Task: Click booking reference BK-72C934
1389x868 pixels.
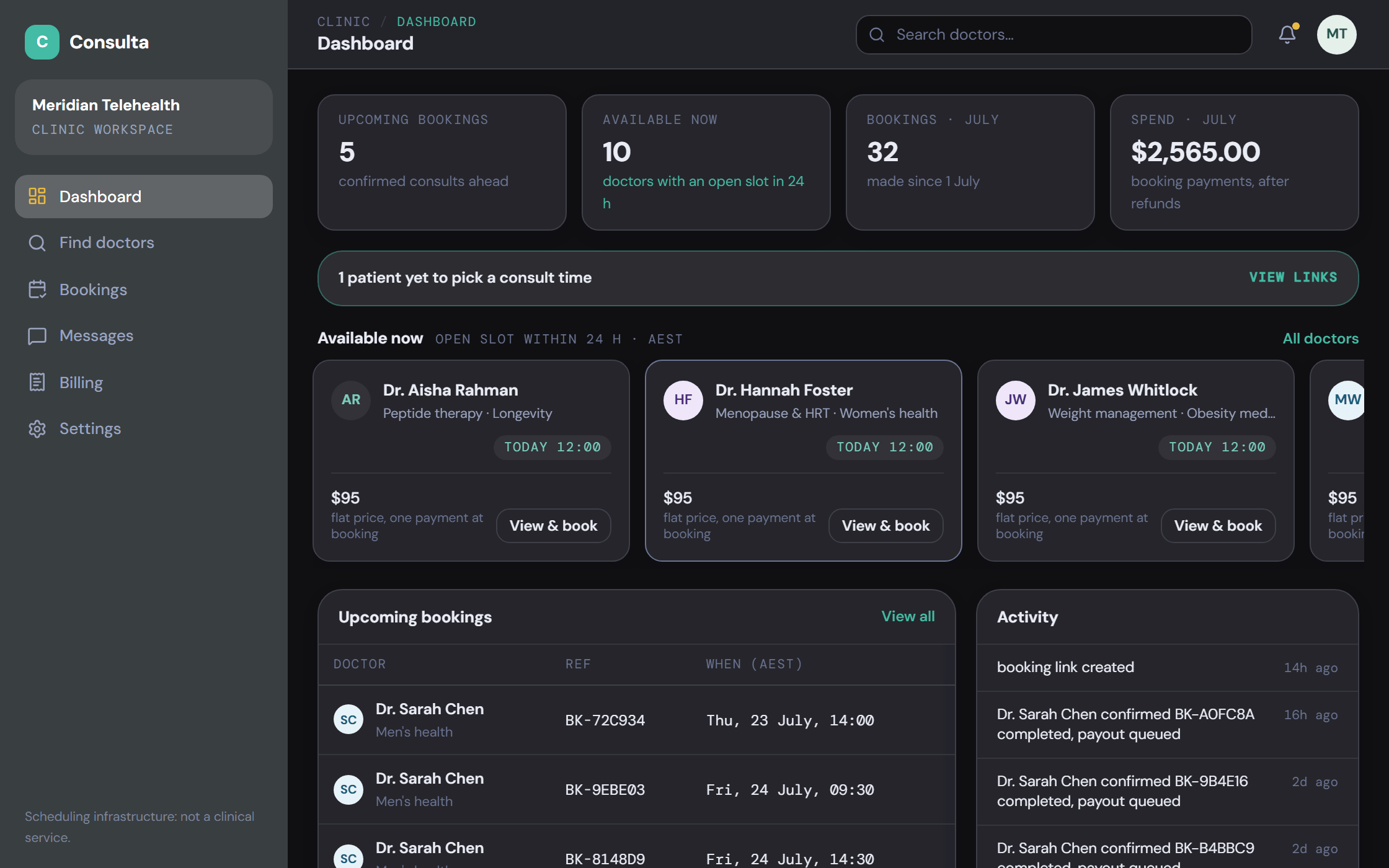Action: click(x=605, y=720)
